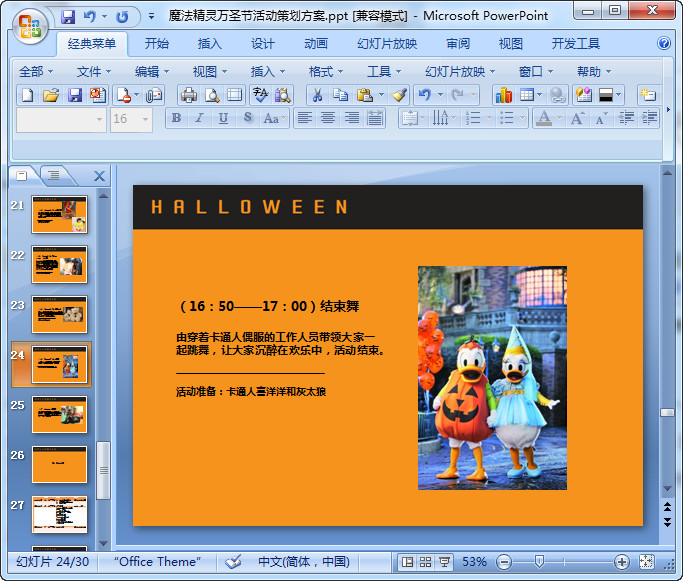The height and width of the screenshot is (581, 683).
Task: Start Slide Show view from status bar
Action: 444,562
